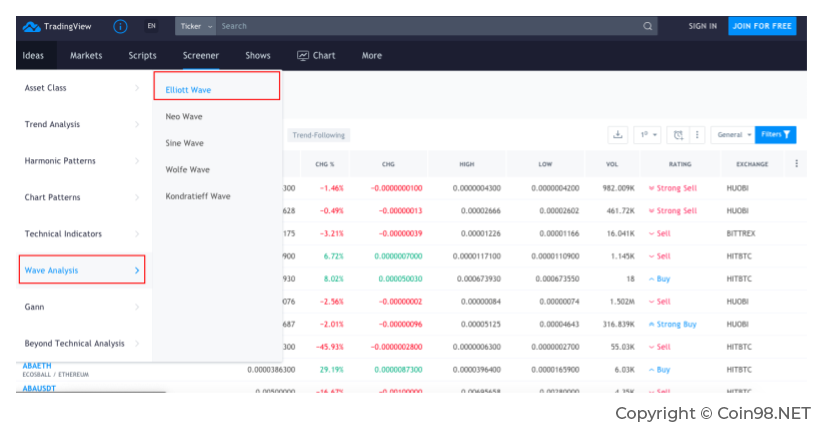
Task: Click the Strong Buy rating cell
Action: (672, 325)
